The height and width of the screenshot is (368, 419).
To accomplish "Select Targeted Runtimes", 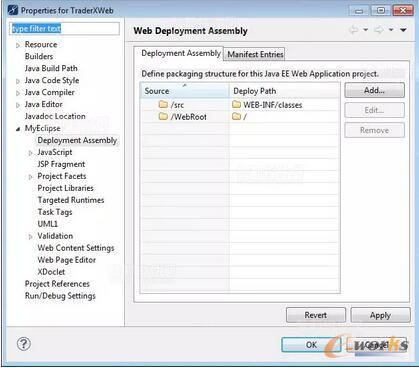I will click(x=71, y=200).
